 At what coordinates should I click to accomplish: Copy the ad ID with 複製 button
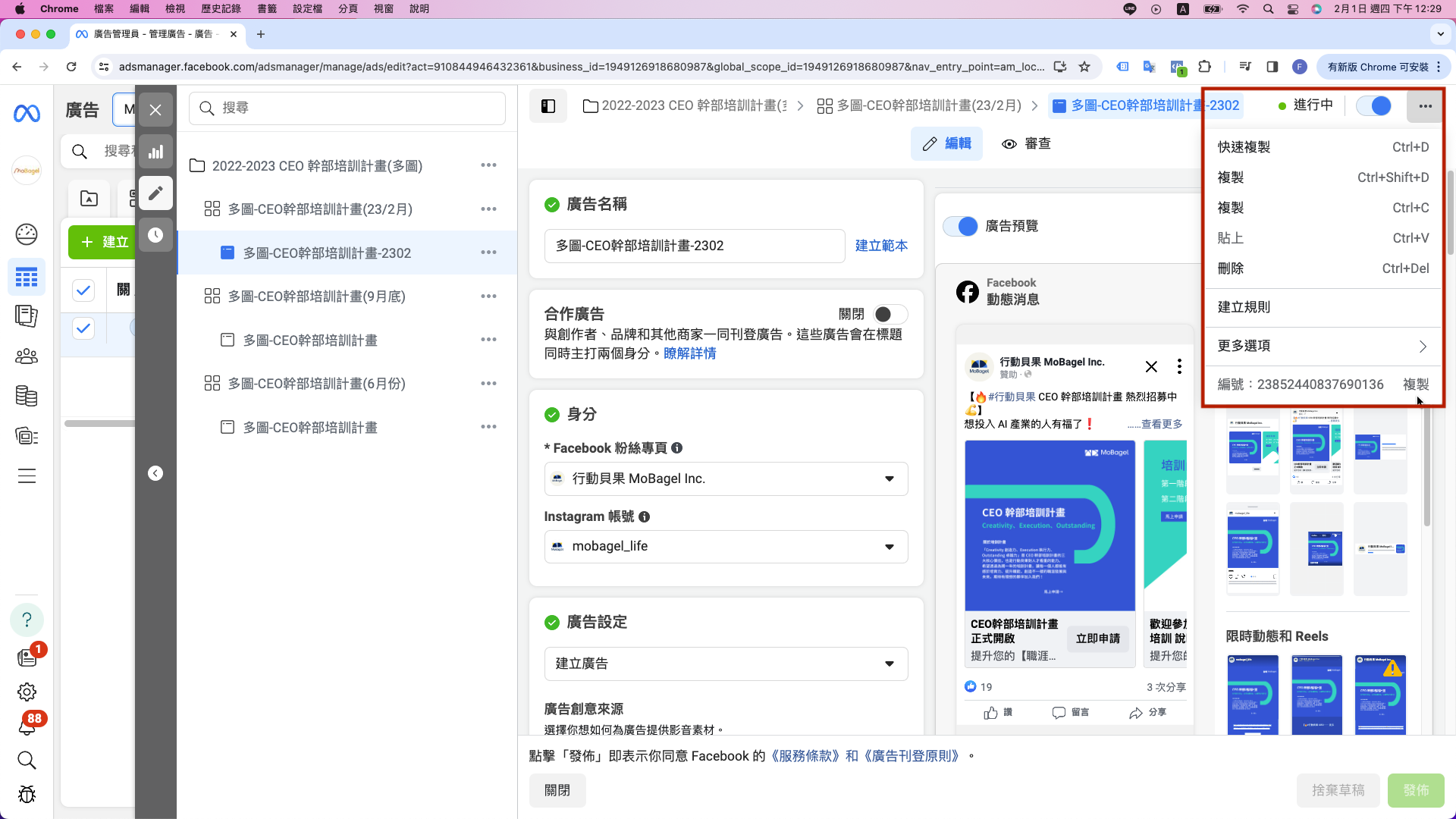point(1416,384)
